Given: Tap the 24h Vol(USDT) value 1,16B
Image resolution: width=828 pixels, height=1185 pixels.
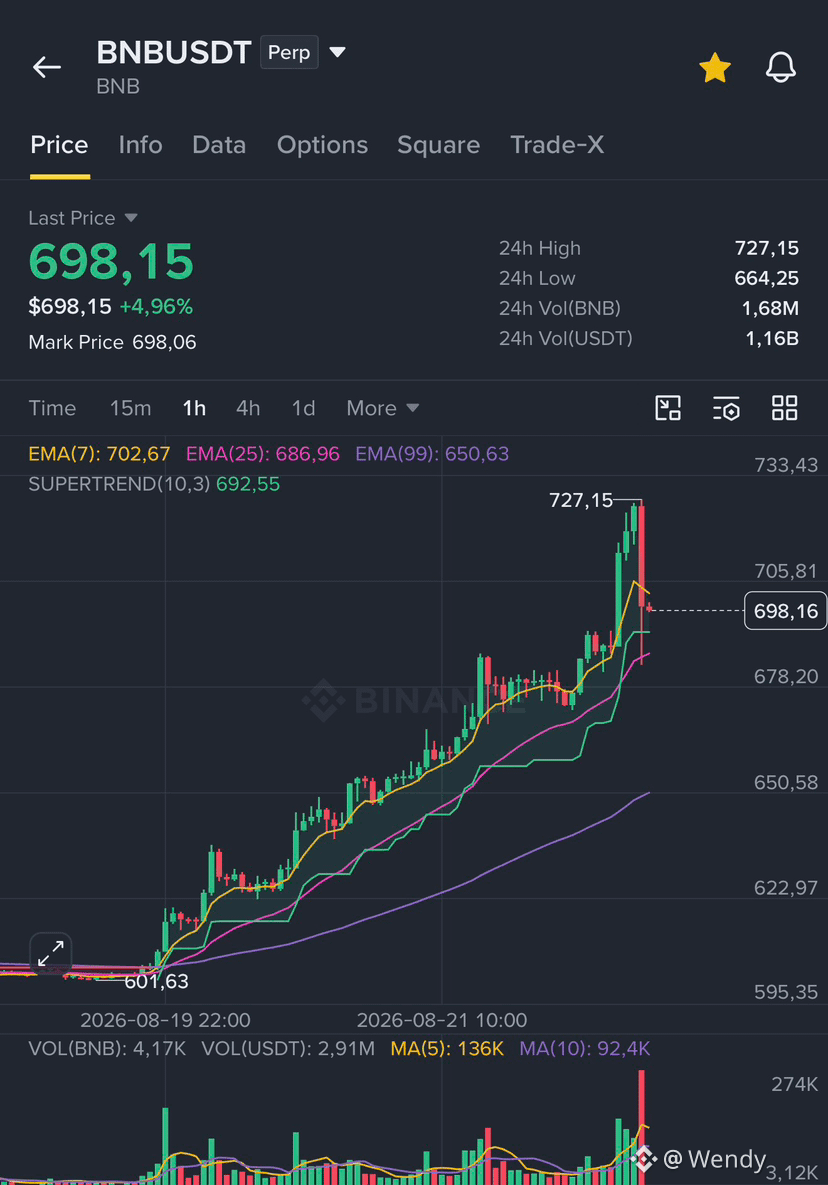Looking at the screenshot, I should [772, 339].
